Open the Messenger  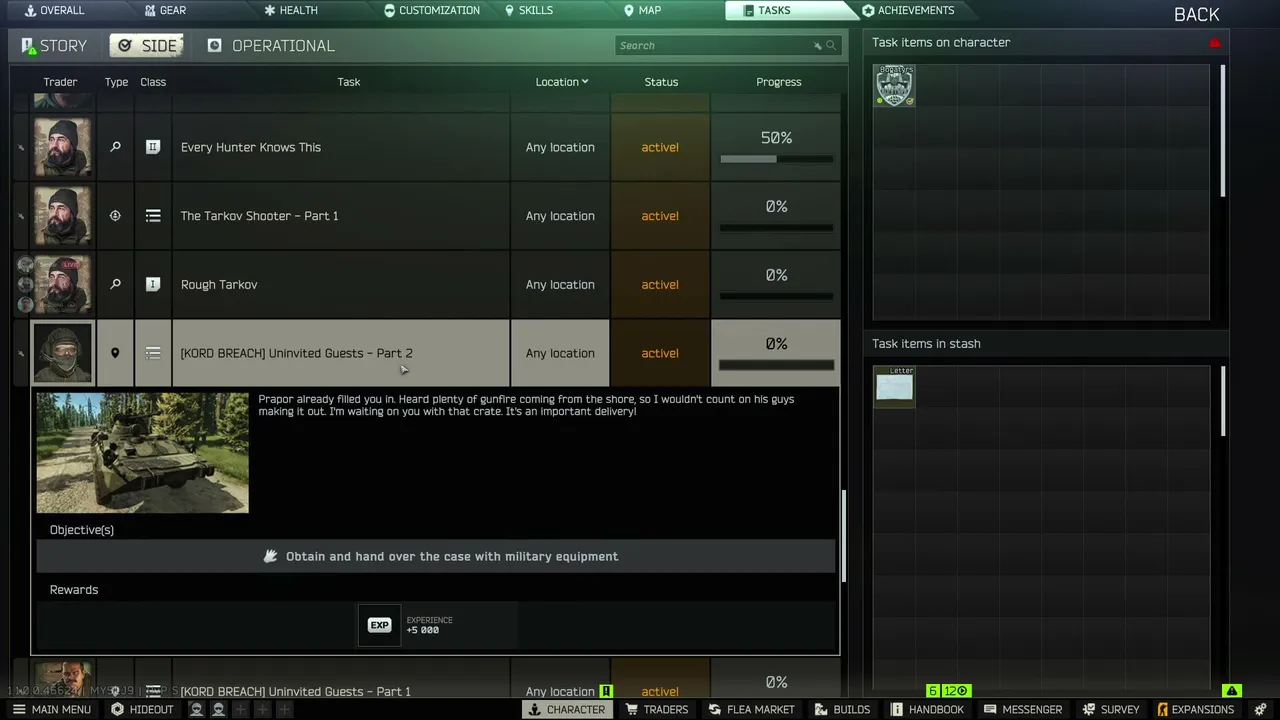pyautogui.click(x=1022, y=709)
